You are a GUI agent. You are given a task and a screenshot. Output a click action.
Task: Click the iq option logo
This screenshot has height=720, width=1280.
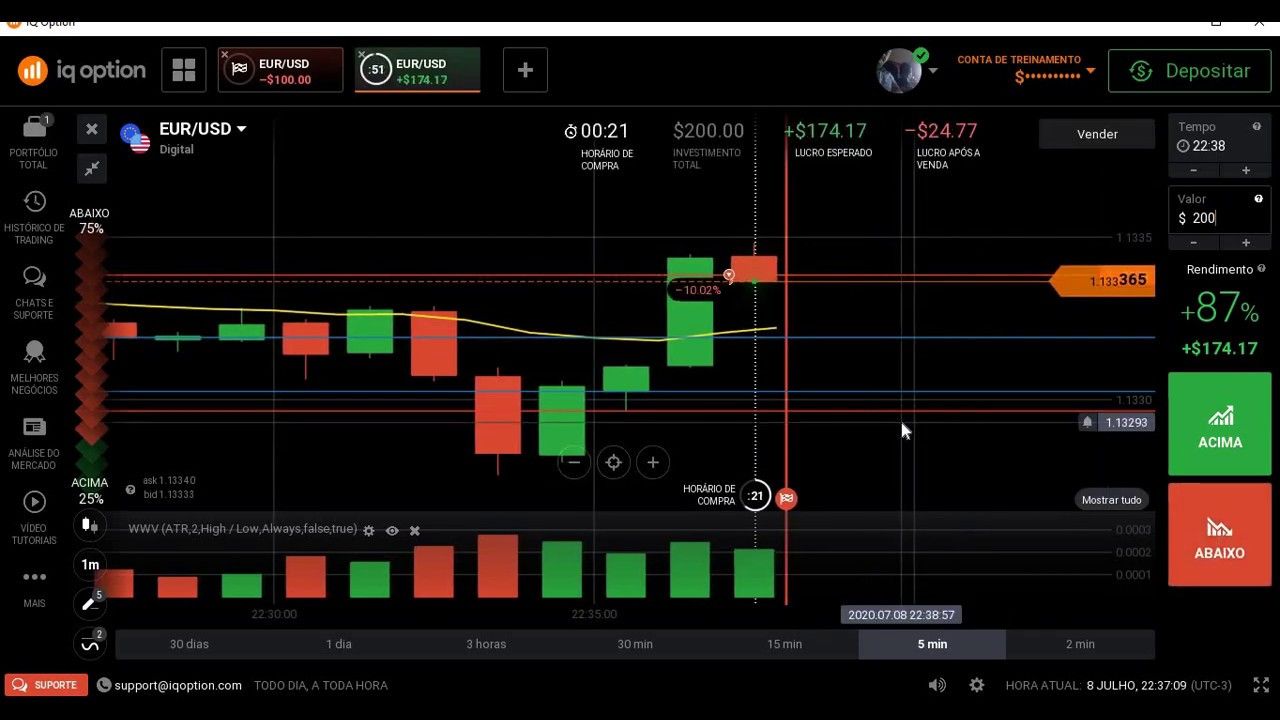(x=82, y=70)
